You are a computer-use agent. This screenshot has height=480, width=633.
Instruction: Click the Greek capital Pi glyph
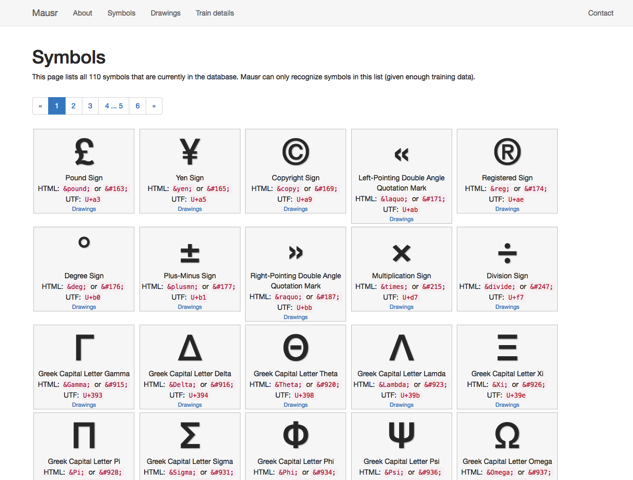[84, 435]
